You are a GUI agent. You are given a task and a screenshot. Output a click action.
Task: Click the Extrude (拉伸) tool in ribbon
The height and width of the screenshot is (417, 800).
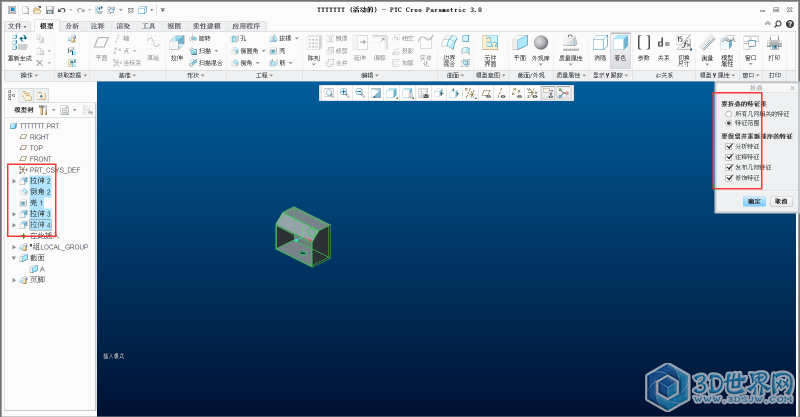coord(177,49)
